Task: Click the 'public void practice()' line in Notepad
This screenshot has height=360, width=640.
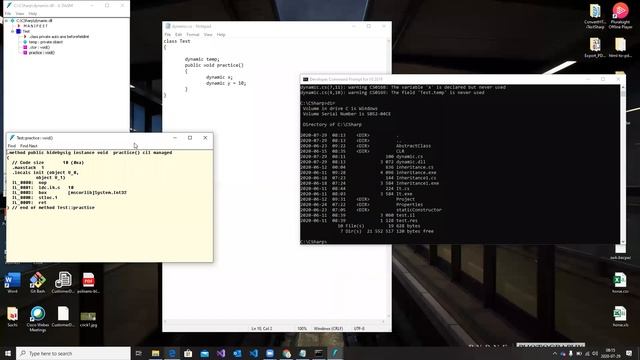Action: coord(214,65)
